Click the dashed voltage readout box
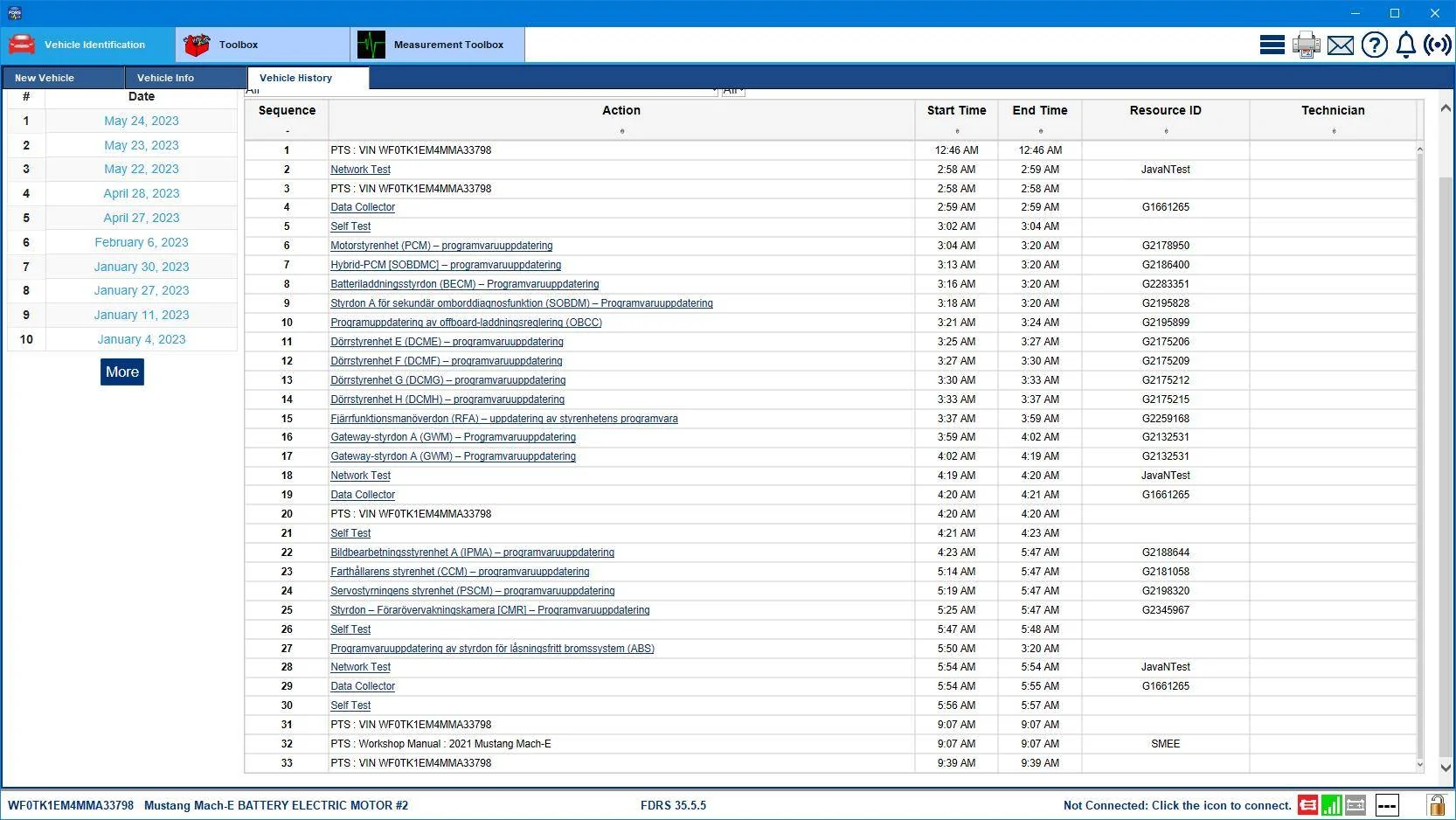The image size is (1456, 820). pos(1387,805)
